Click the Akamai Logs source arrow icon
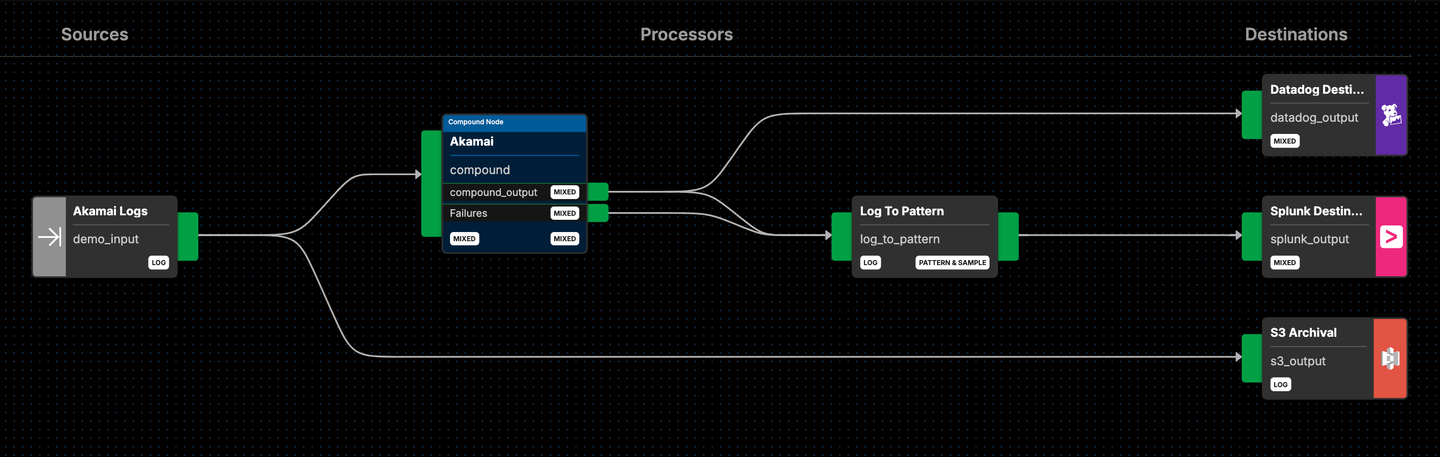Viewport: 1440px width, 457px height. click(x=49, y=237)
